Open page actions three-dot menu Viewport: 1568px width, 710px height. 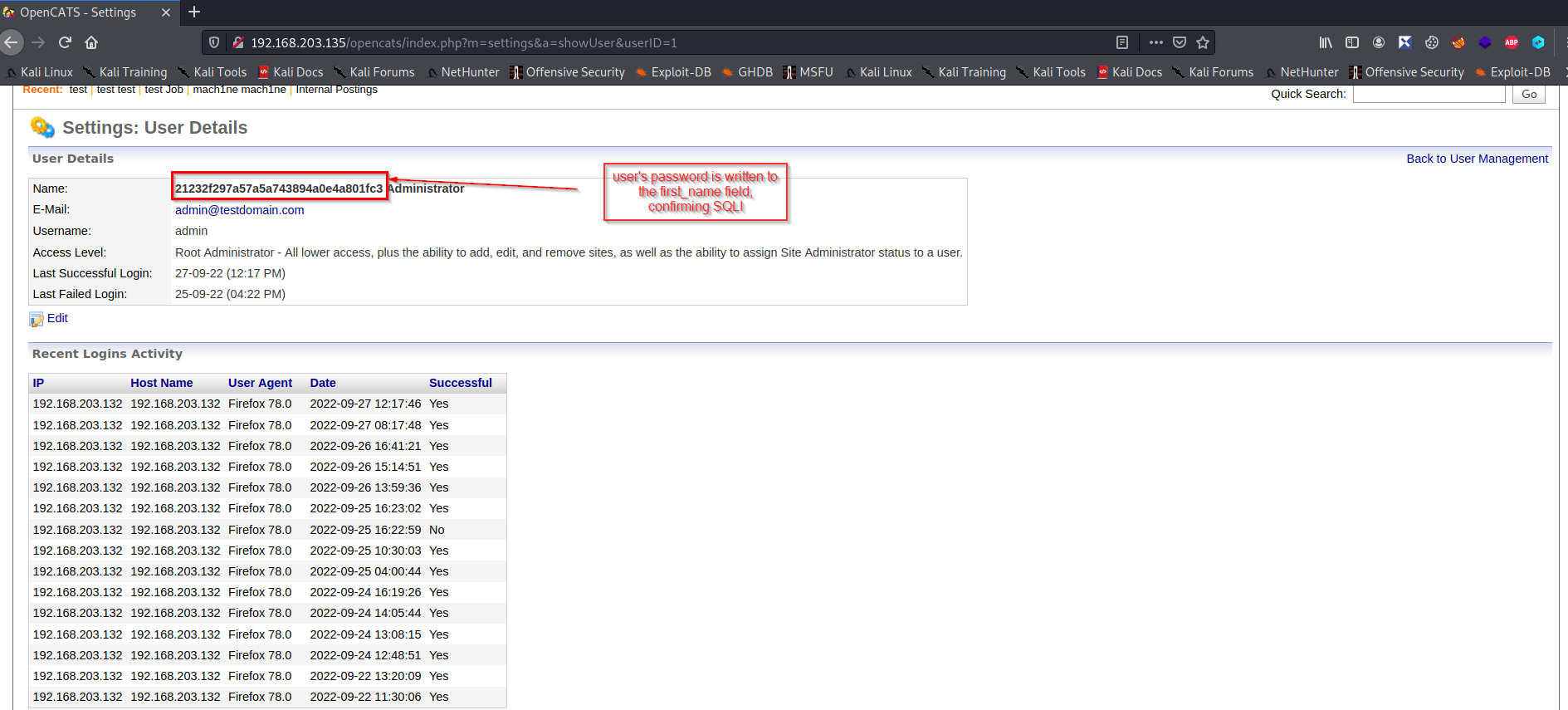[x=1156, y=42]
